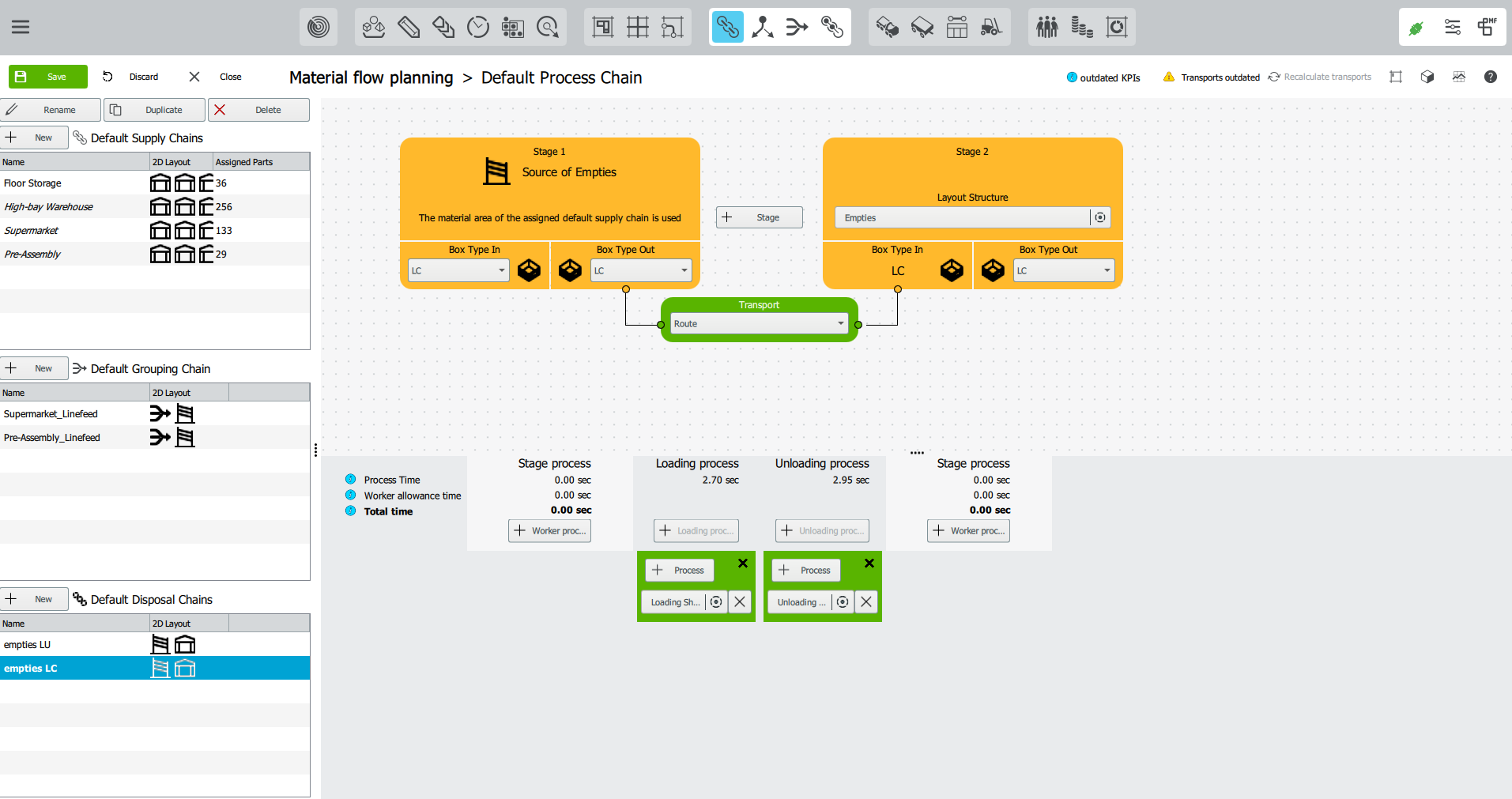The height and width of the screenshot is (799, 1512).
Task: Click the search refresh magnifier icon
Action: coord(548,28)
